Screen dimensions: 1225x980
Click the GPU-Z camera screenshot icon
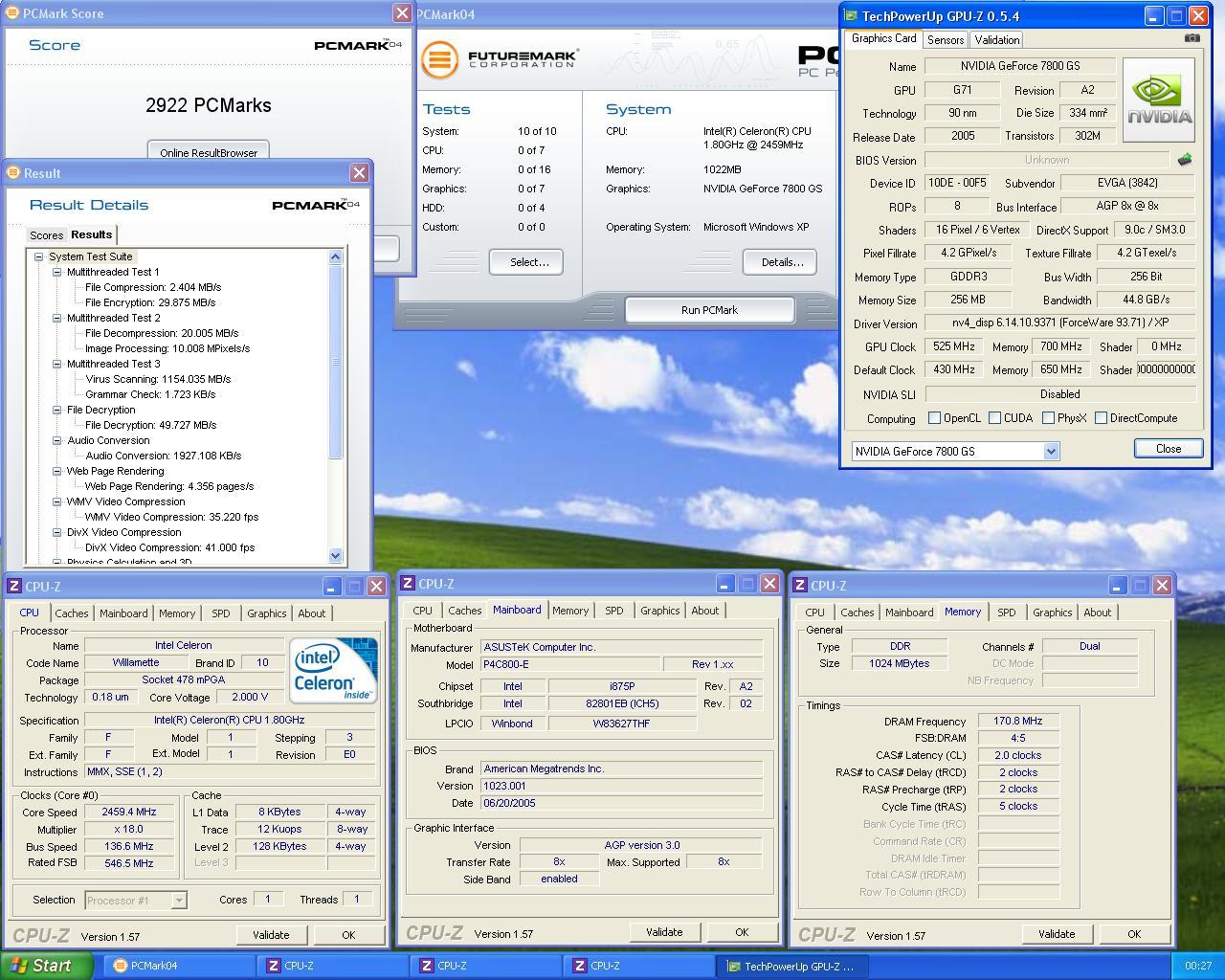tap(1192, 38)
